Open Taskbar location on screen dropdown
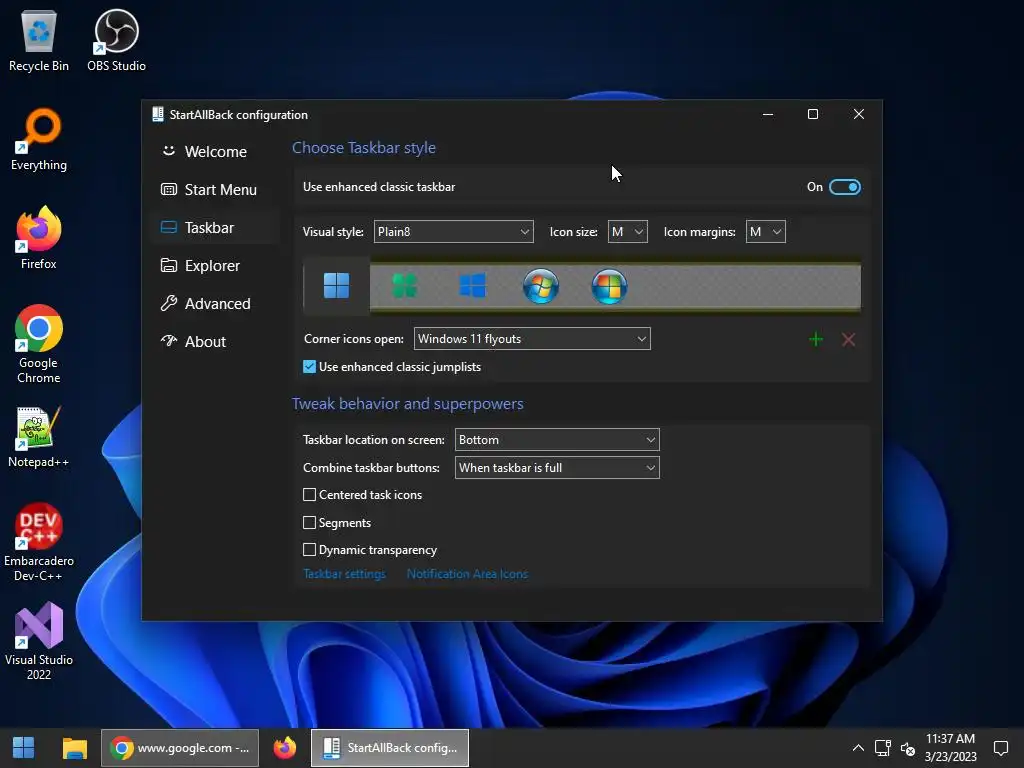This screenshot has height=768, width=1024. [557, 440]
